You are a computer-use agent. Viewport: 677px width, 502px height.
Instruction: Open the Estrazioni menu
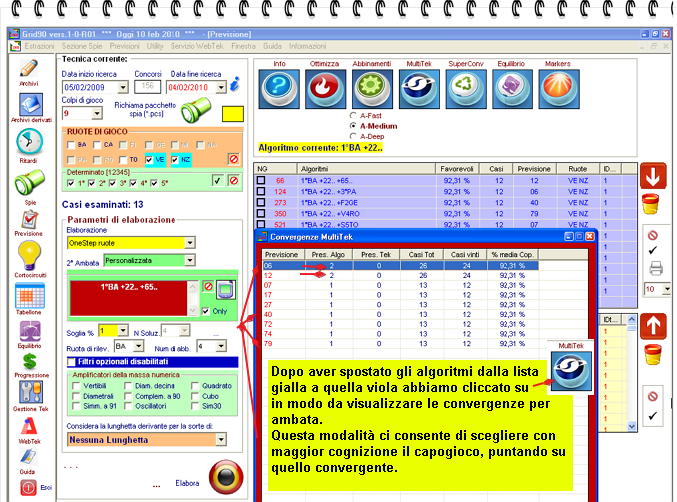coord(39,46)
